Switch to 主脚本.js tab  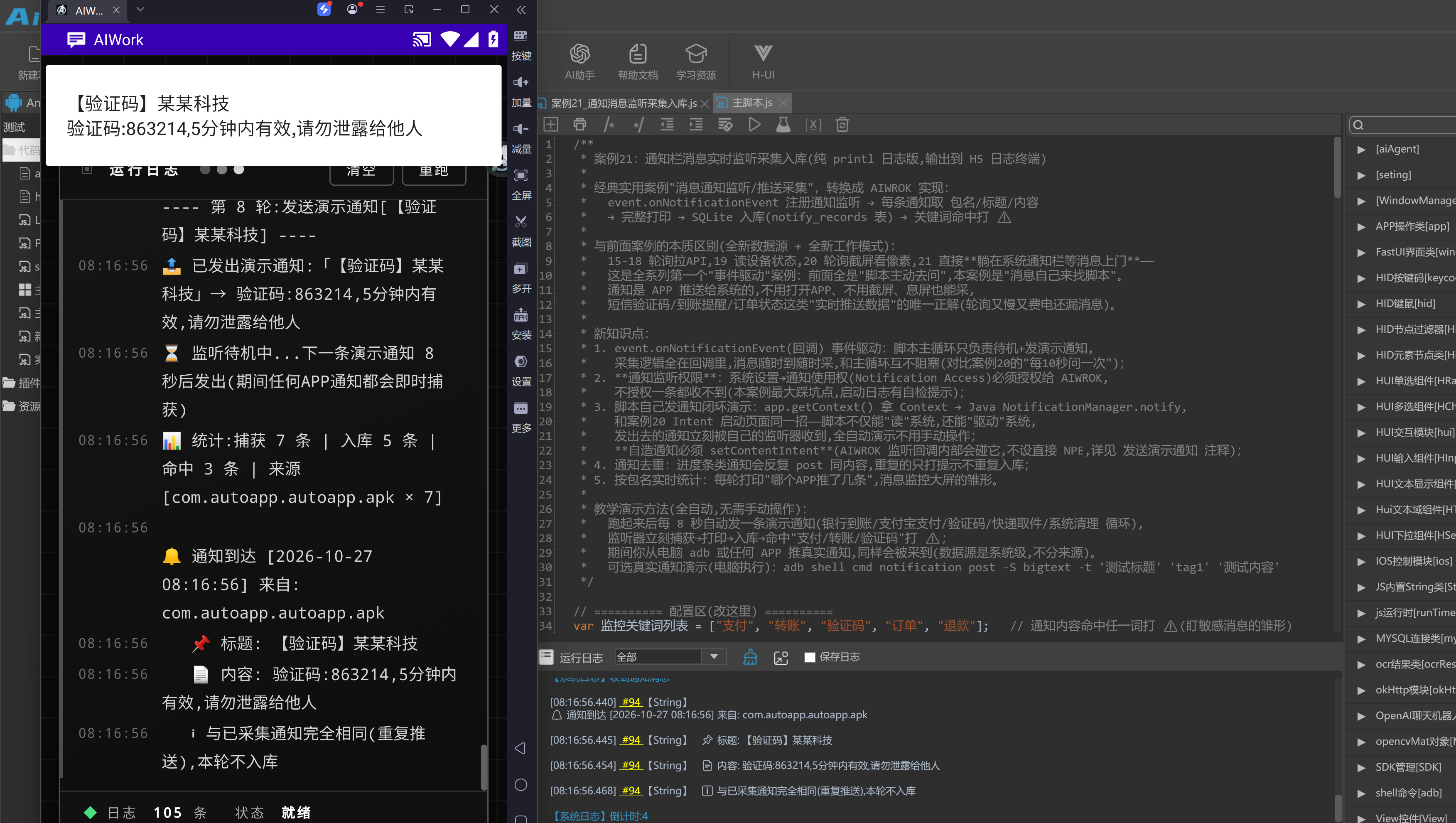(751, 103)
